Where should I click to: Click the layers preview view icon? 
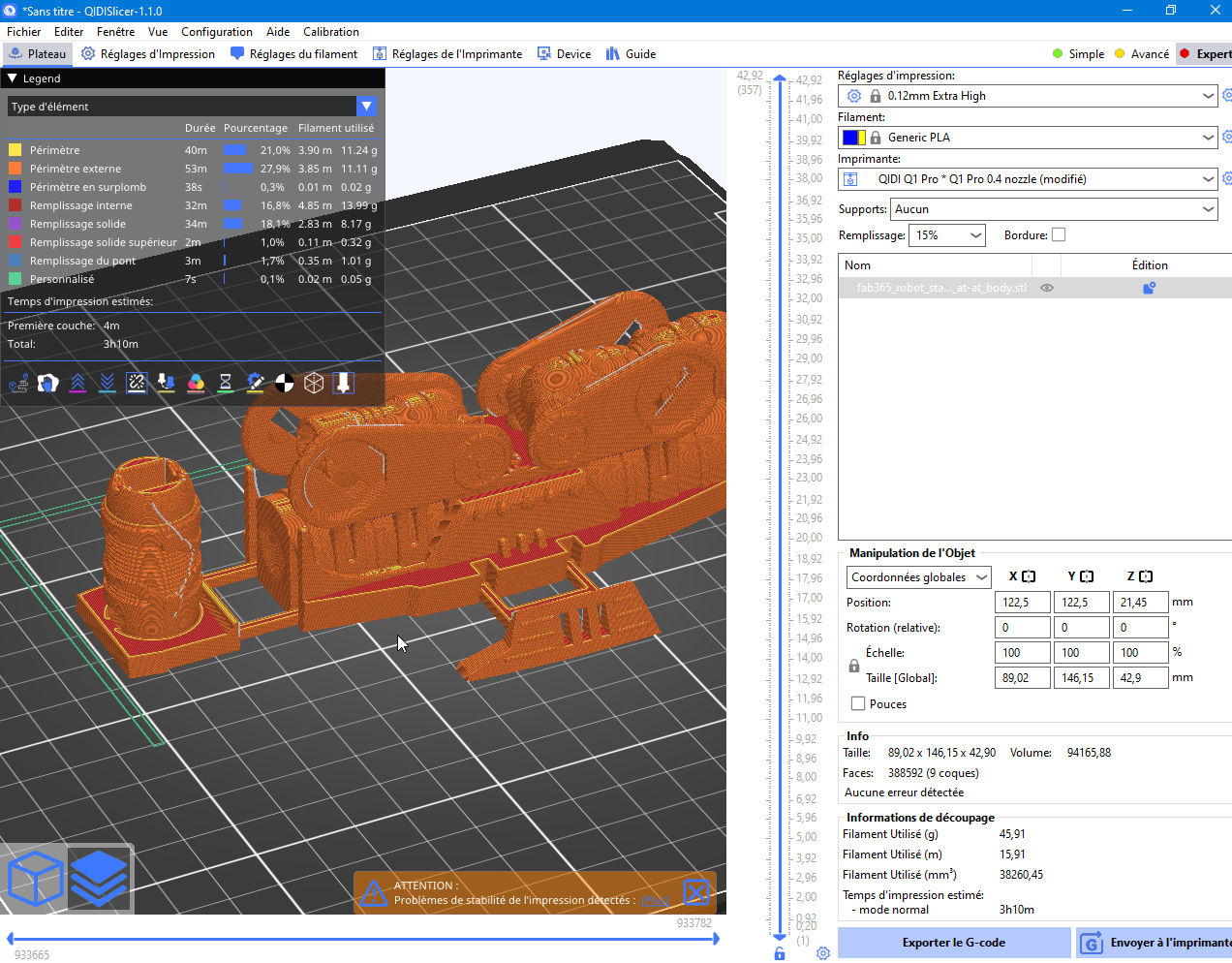(x=99, y=878)
